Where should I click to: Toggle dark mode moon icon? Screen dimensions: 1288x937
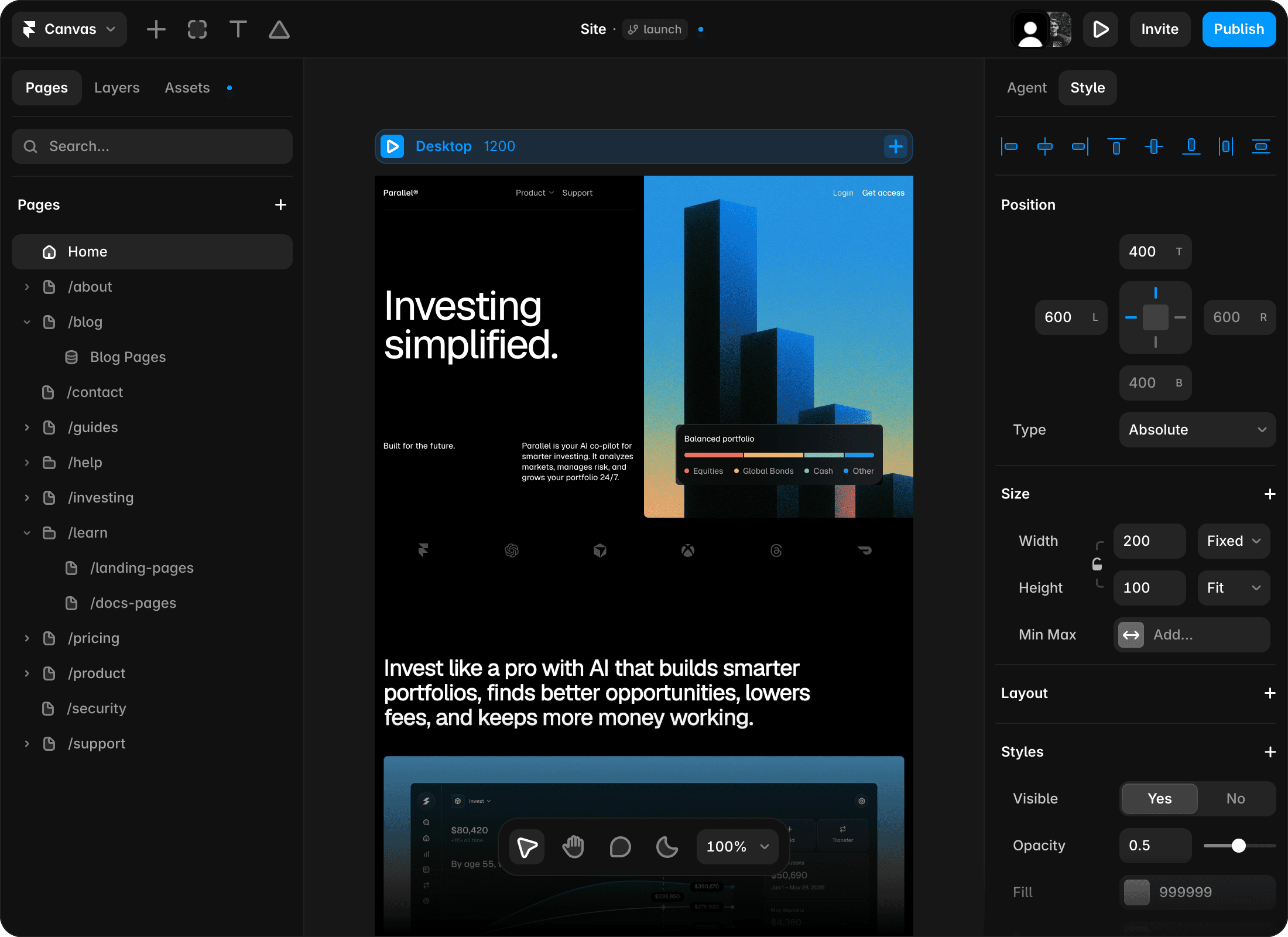tap(667, 847)
